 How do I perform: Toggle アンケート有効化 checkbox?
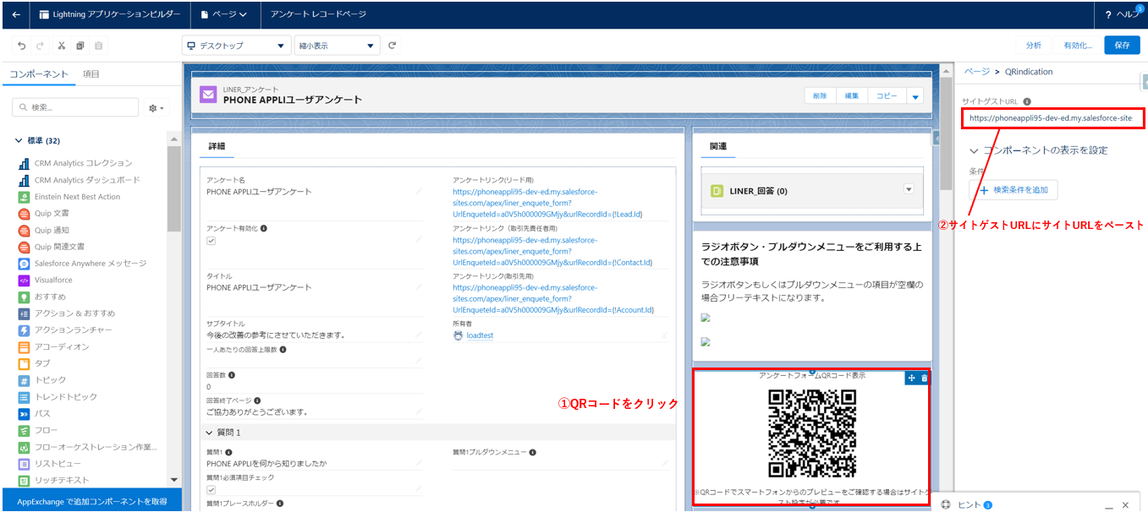212,240
